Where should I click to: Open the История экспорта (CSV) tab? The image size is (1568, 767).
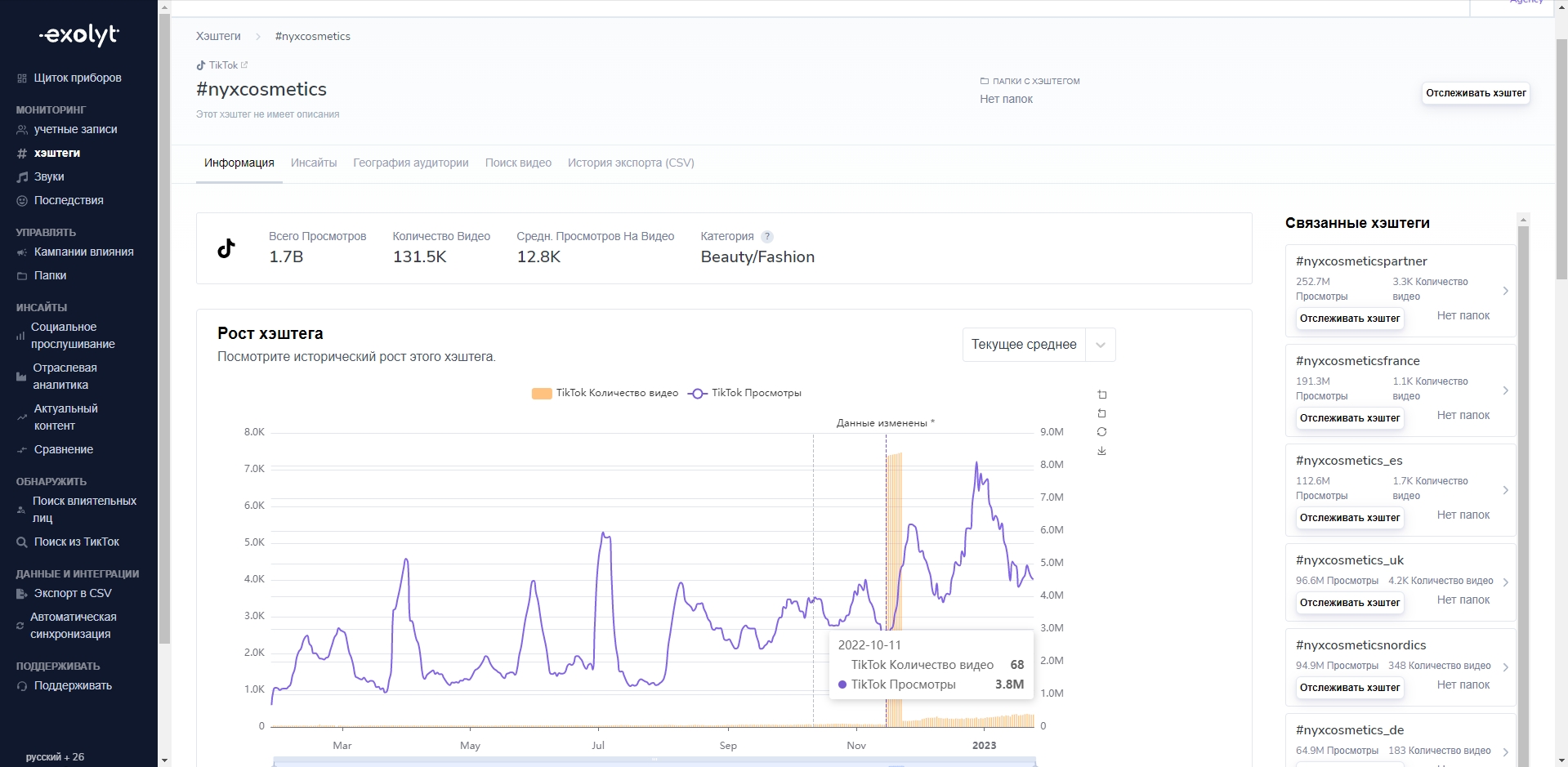(631, 163)
